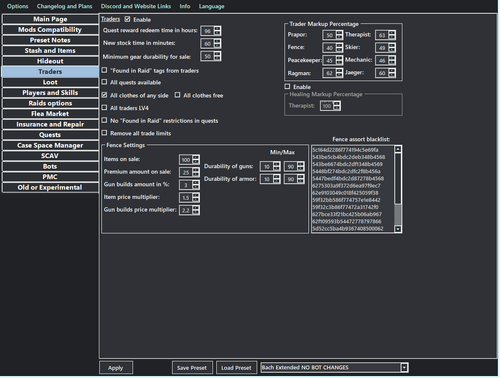The image size is (500, 378).
Task: Click blacklist scrollbar down arrow
Action: point(398,229)
